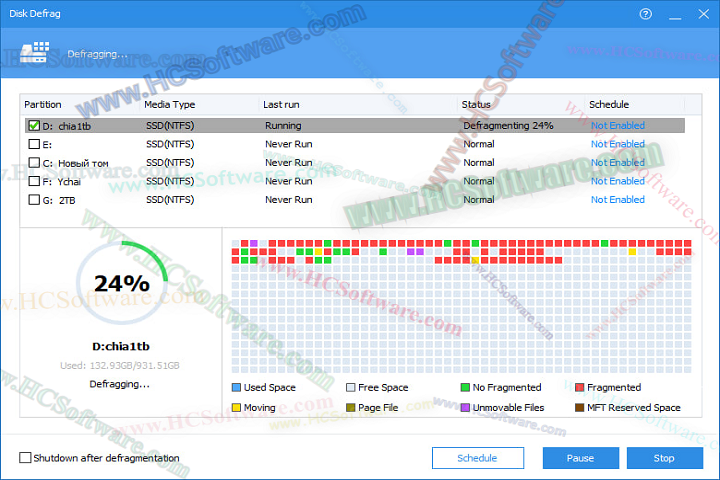Click the 'SSD(NTFS)' media type in D: row
Screen dimensions: 720x480
(170, 125)
